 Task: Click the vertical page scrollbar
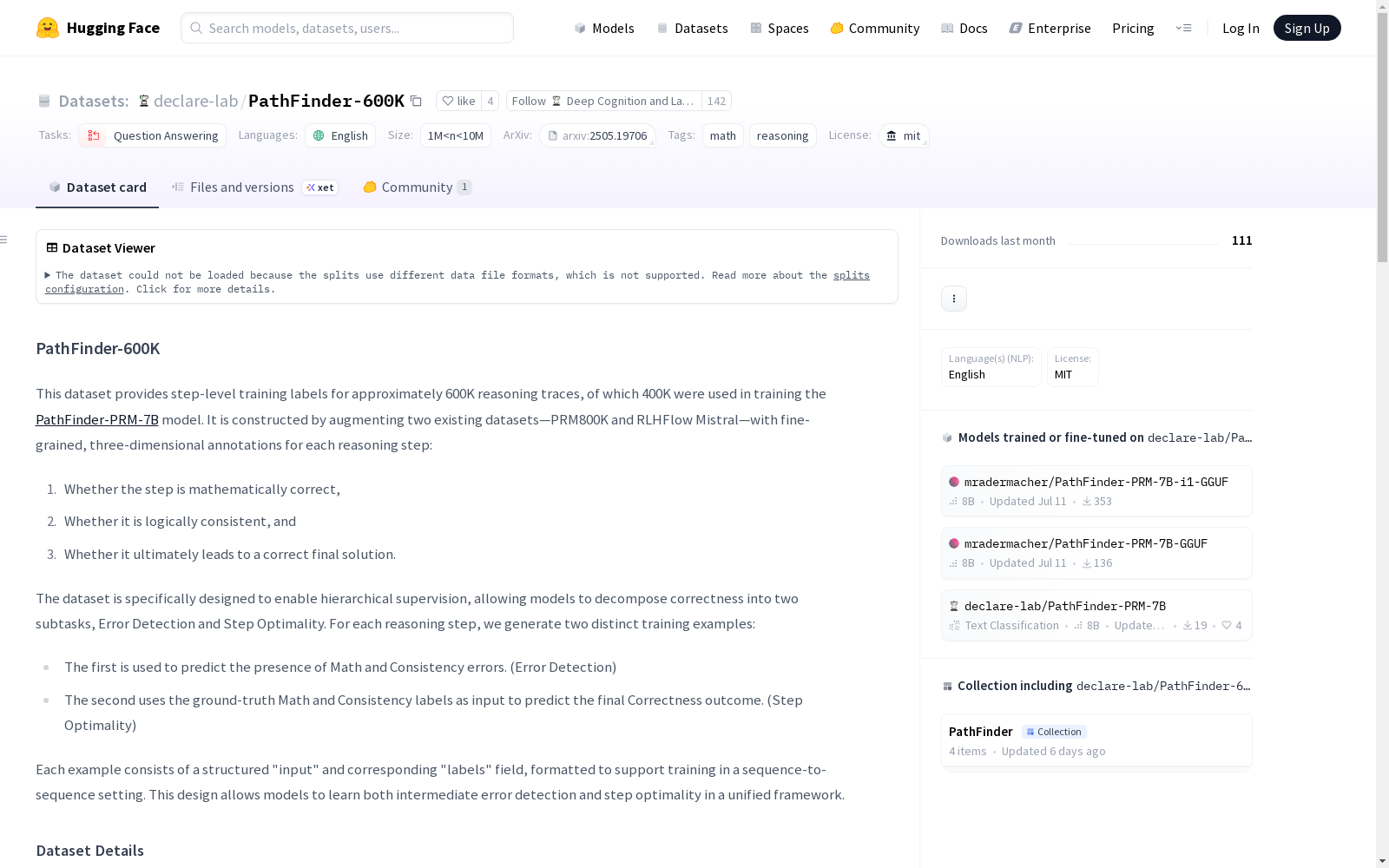(x=1382, y=139)
